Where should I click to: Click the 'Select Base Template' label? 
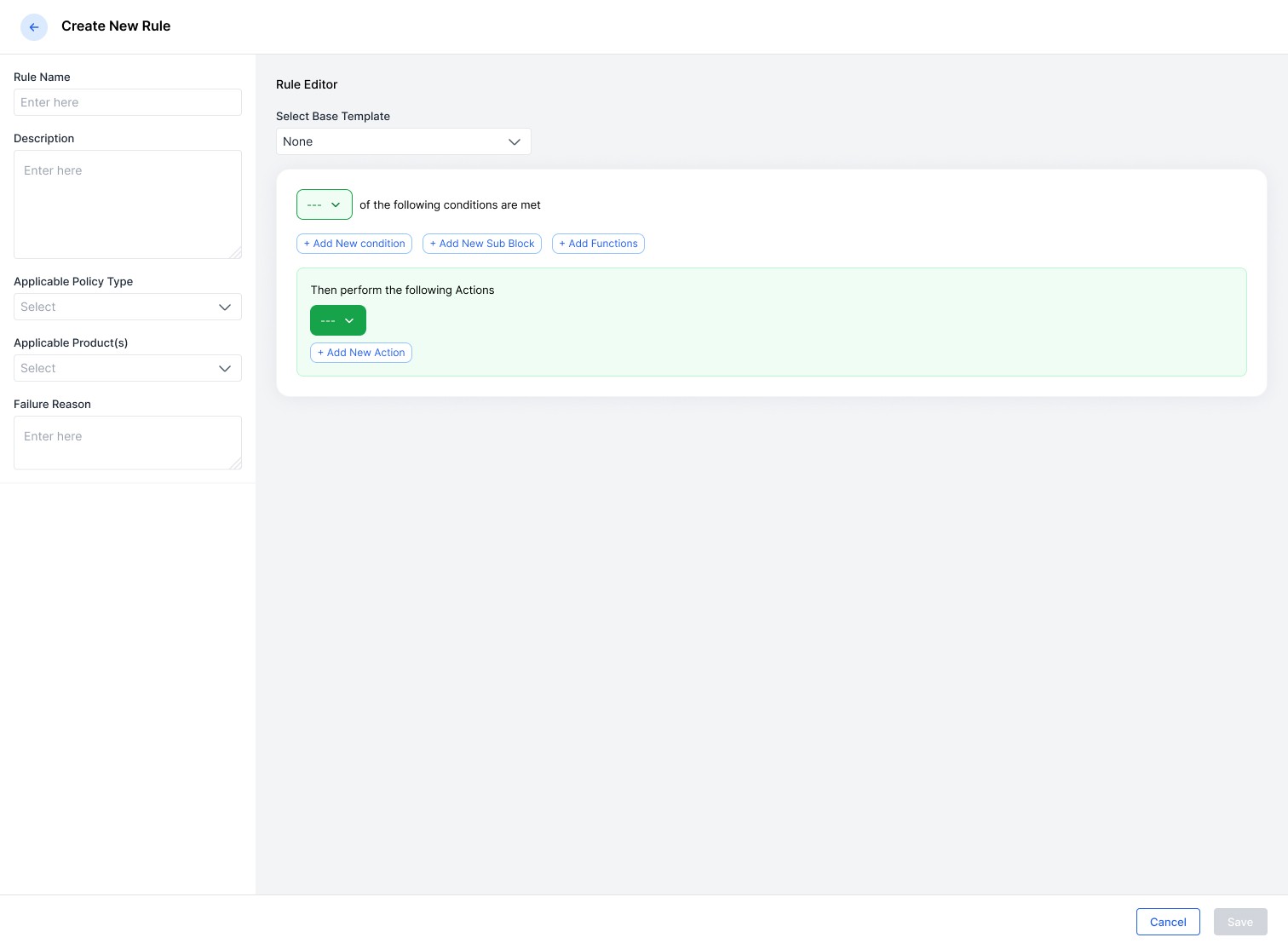click(333, 116)
